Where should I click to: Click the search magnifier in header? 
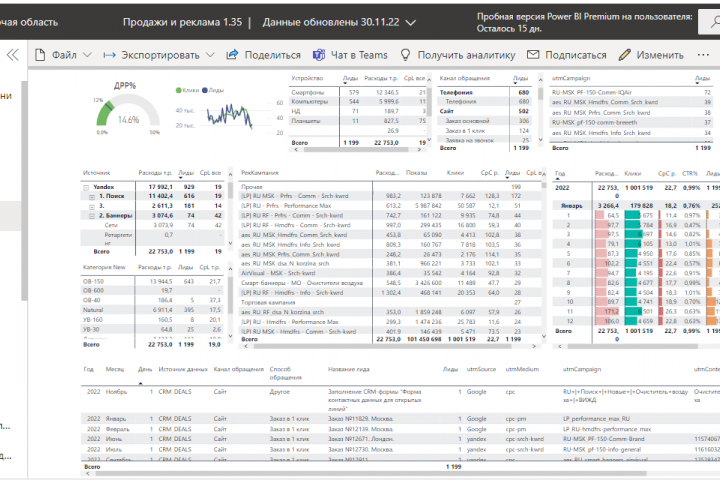(x=715, y=22)
